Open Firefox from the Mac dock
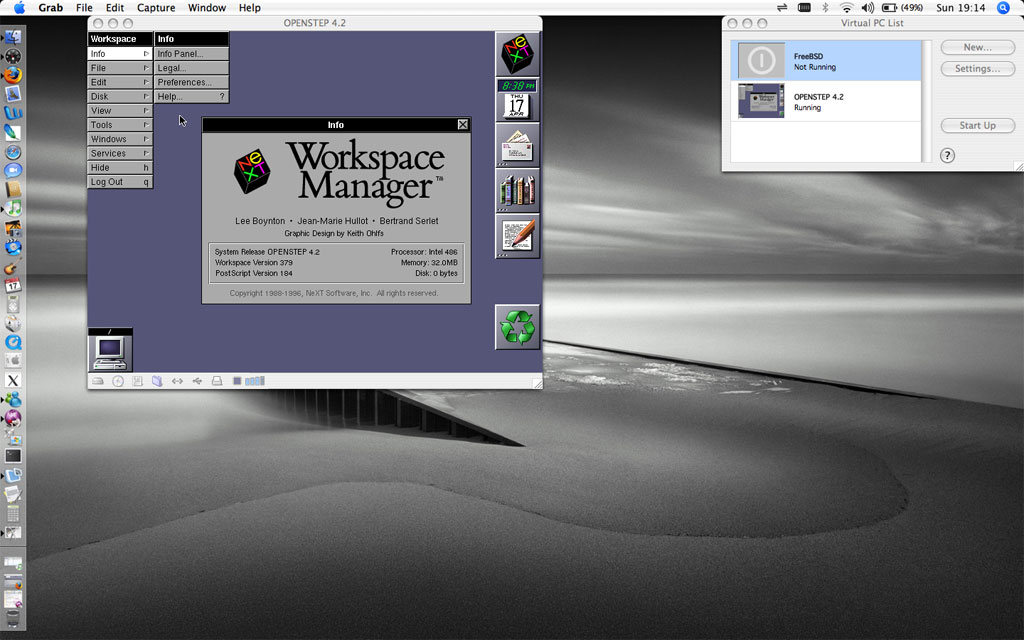Viewport: 1024px width, 640px height. (x=13, y=75)
